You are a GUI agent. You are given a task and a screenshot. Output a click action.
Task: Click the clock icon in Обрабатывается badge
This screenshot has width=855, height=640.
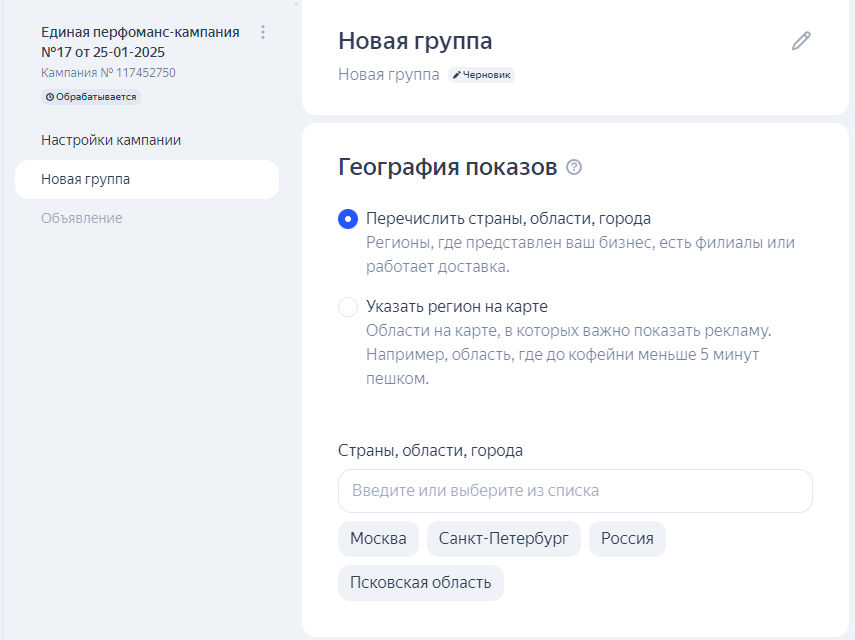(x=50, y=97)
